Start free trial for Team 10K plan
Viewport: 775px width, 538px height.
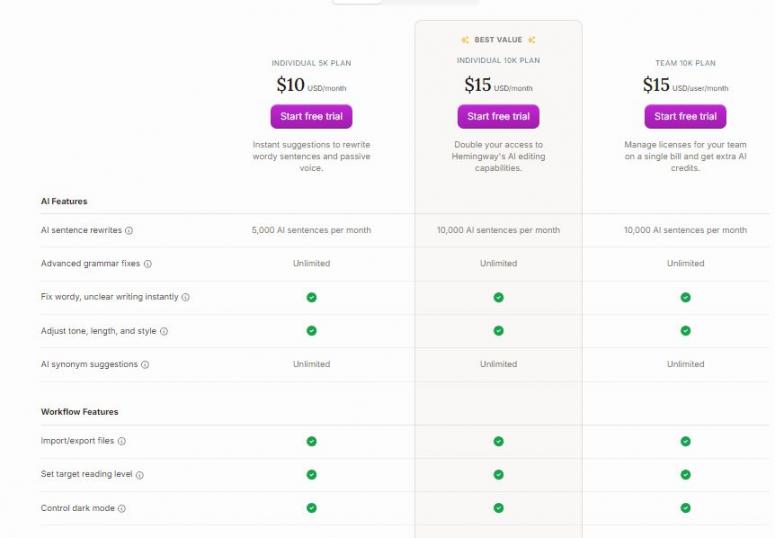(x=685, y=116)
